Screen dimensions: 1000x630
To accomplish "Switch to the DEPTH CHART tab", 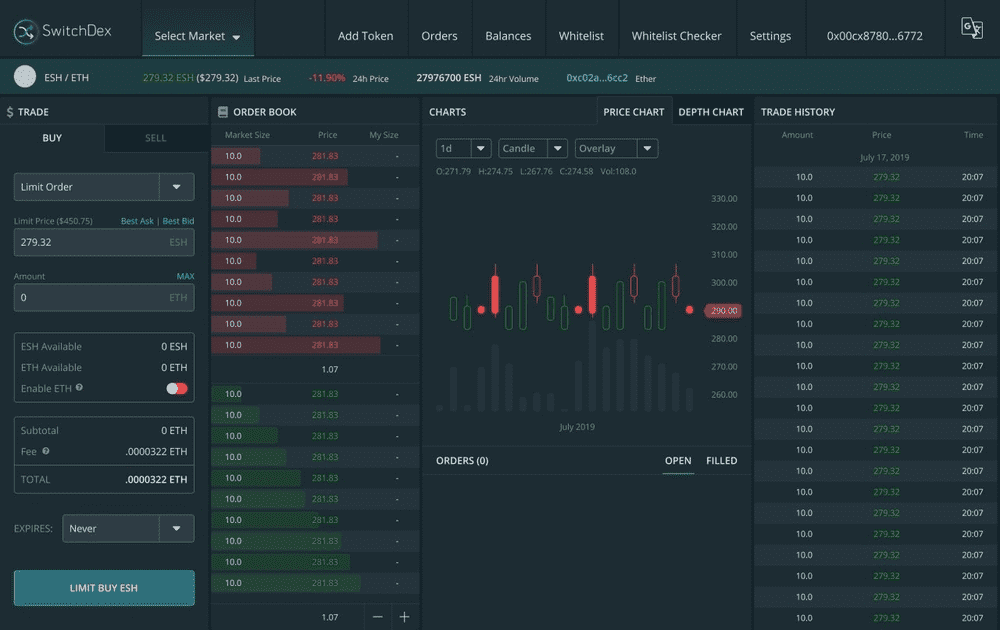I will coord(711,111).
